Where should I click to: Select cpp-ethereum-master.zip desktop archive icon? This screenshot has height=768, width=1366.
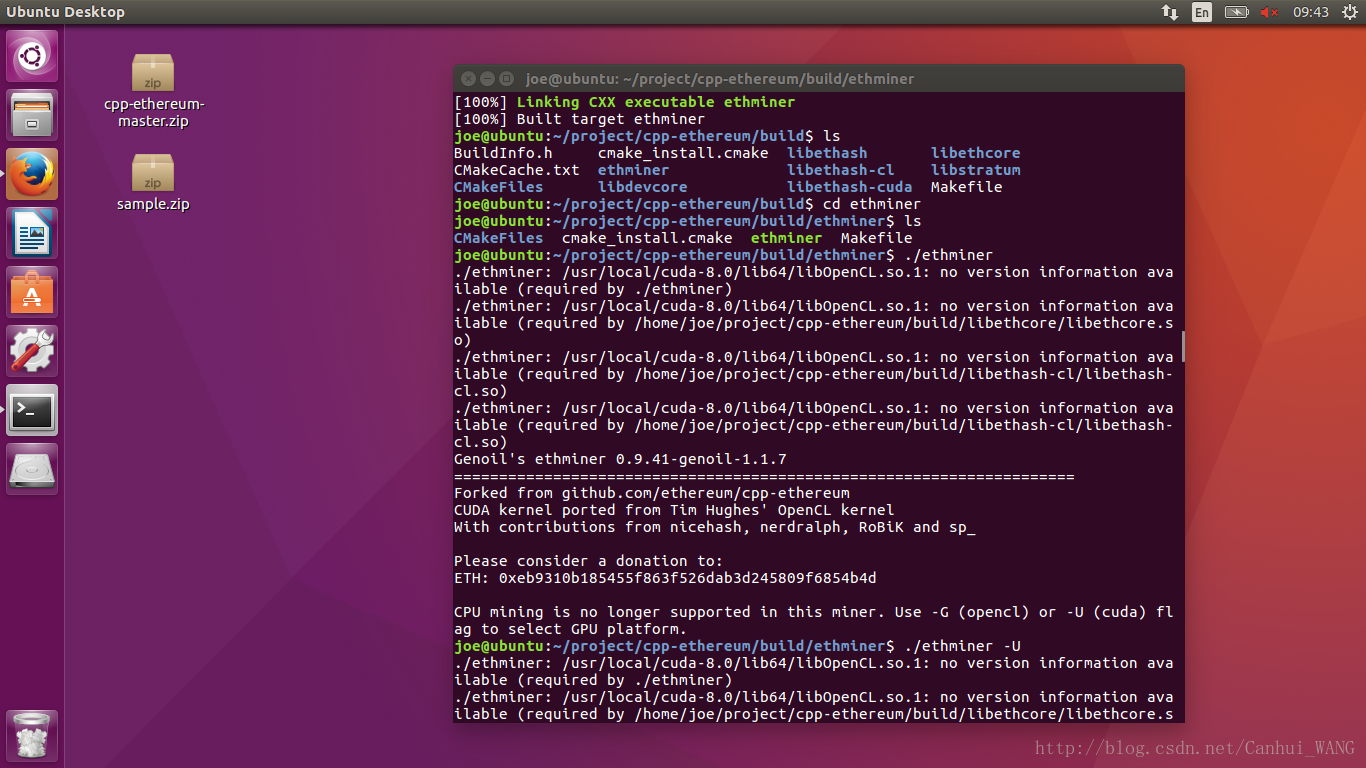pyautogui.click(x=153, y=73)
